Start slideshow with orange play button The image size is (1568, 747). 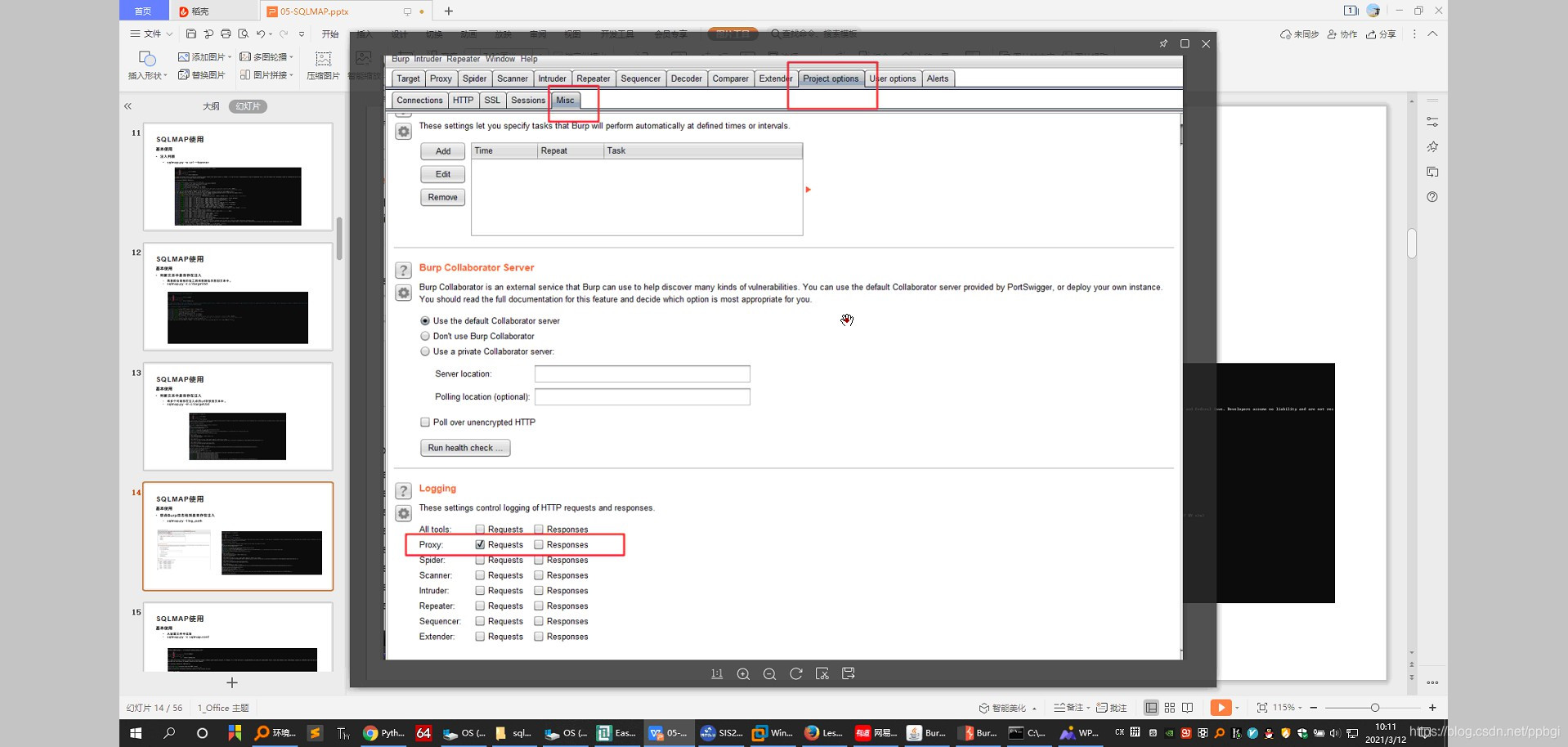click(1220, 708)
